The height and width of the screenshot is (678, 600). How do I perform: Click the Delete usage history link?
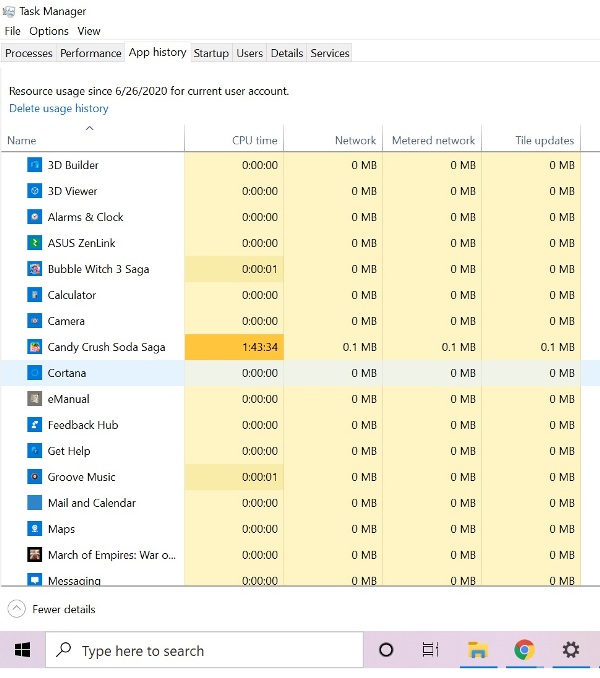tap(59, 109)
